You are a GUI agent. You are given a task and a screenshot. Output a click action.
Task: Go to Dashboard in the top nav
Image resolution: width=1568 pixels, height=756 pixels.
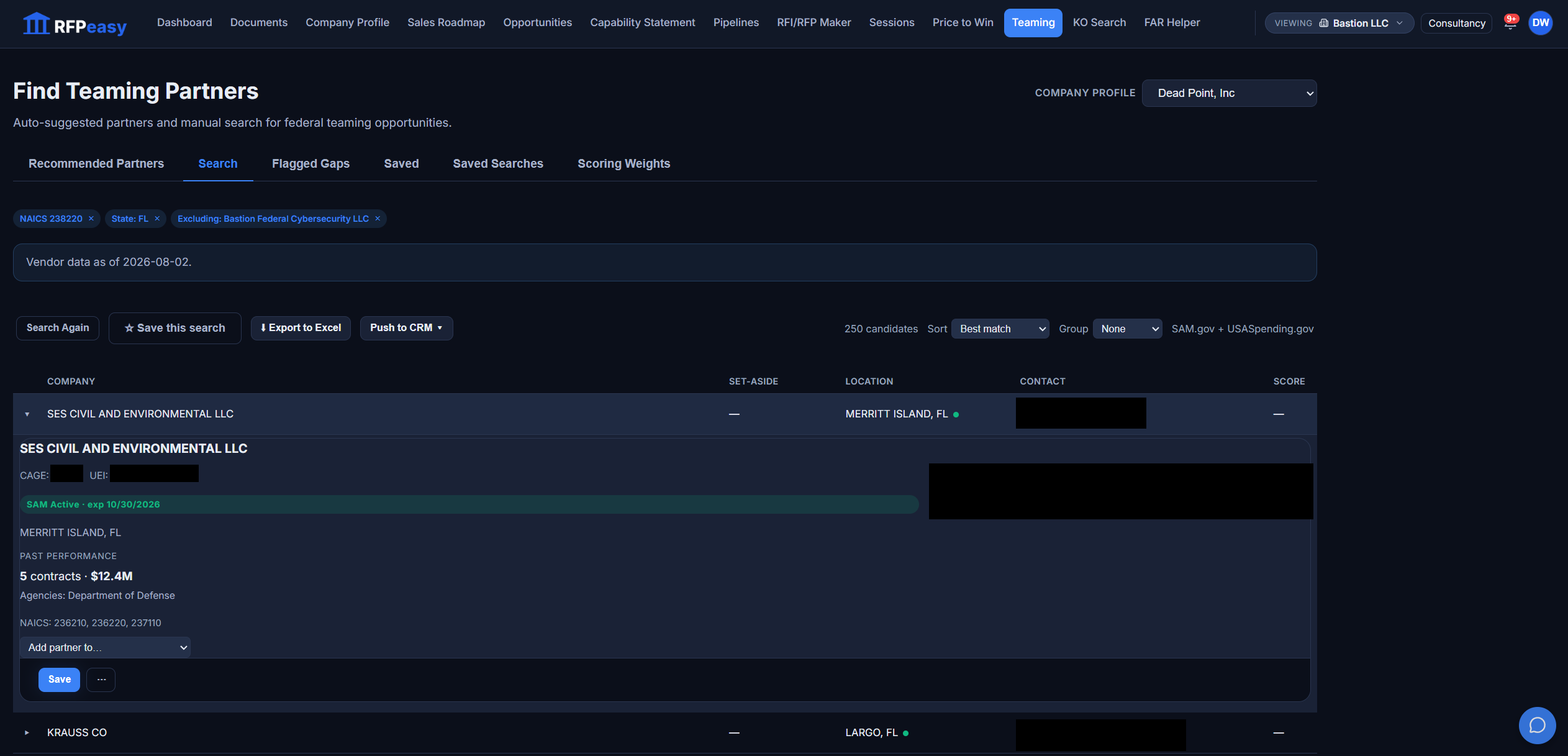tap(184, 22)
